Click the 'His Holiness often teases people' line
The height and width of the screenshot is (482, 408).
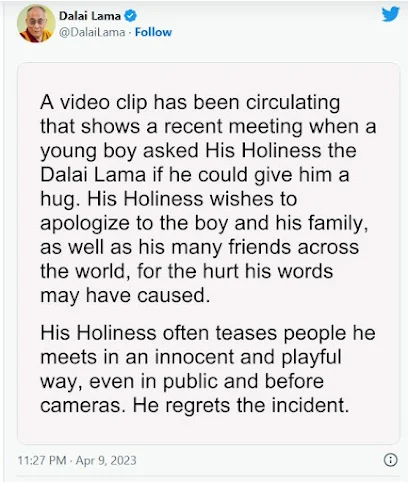point(208,333)
